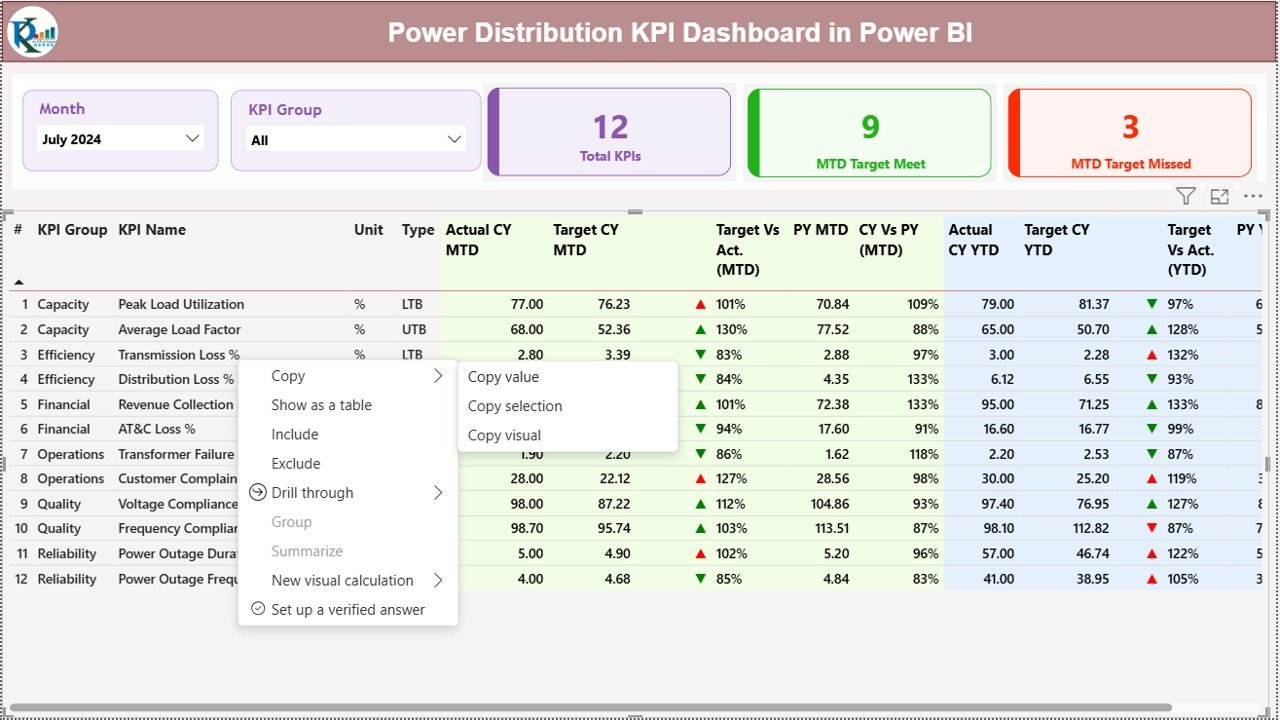This screenshot has height=720, width=1280.
Task: Expand the Drill through submenu chevron
Action: click(438, 492)
